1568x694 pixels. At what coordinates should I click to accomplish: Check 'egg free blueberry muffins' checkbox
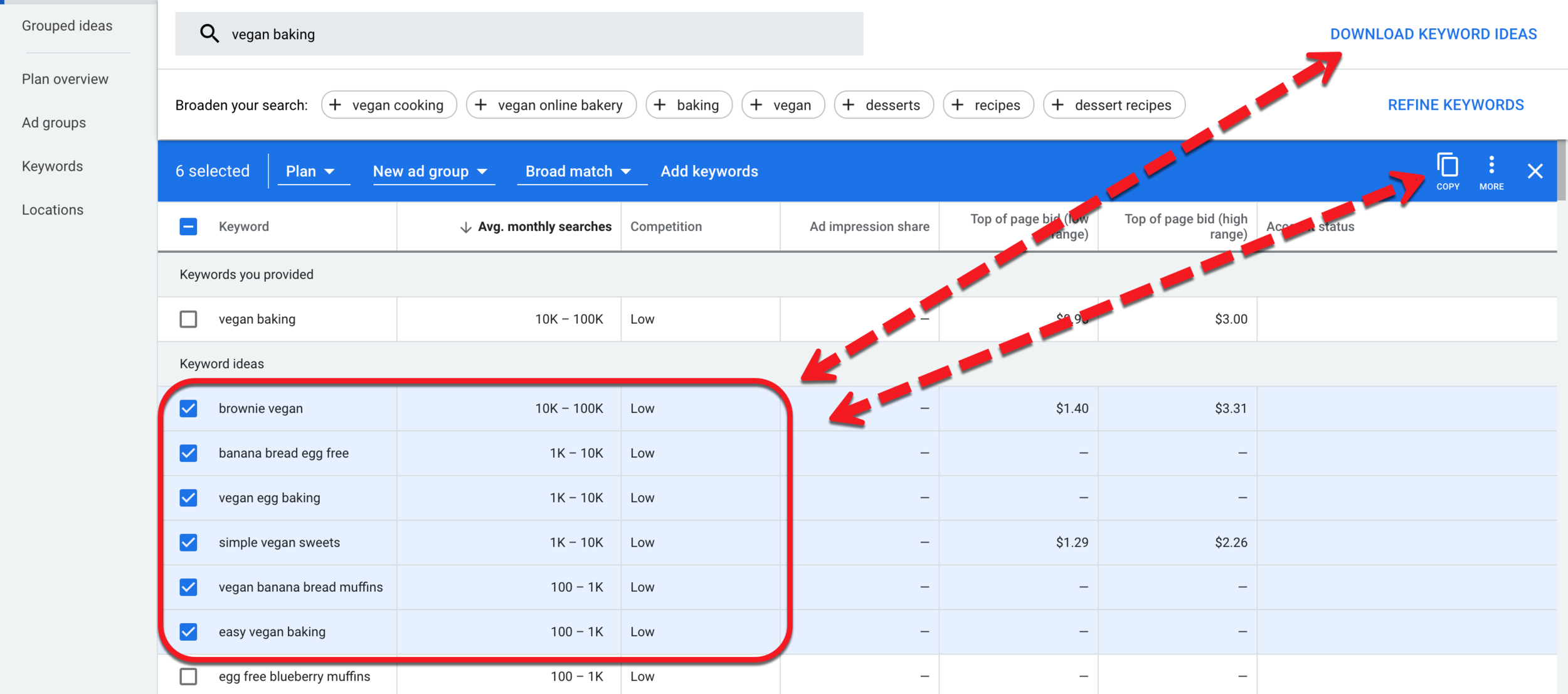click(188, 676)
